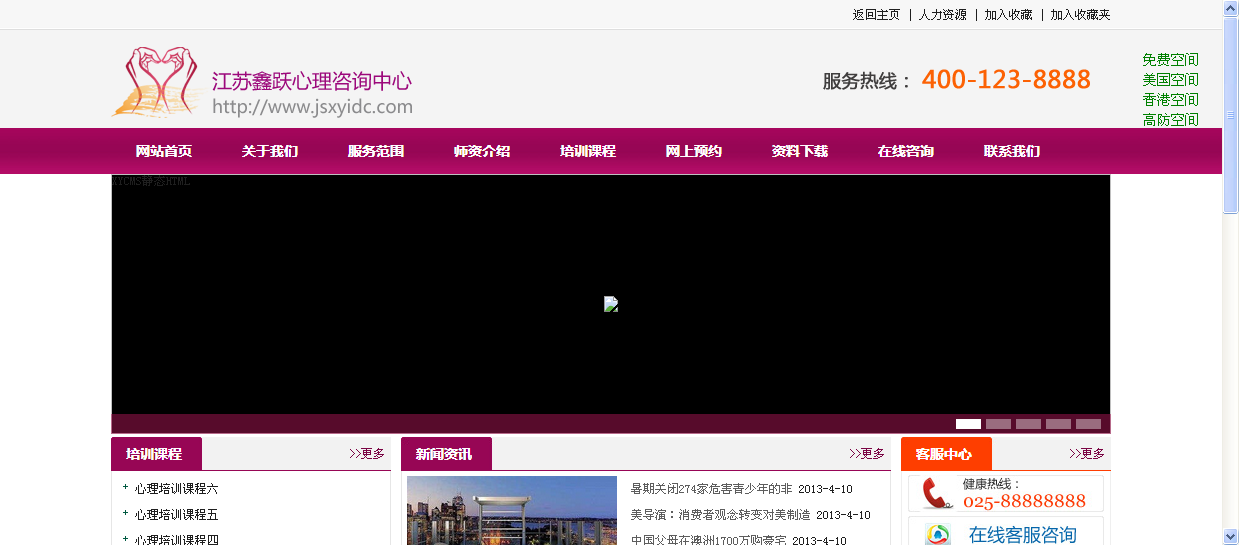Open the 免费空间 link
The height and width of the screenshot is (545, 1239).
click(x=1170, y=59)
